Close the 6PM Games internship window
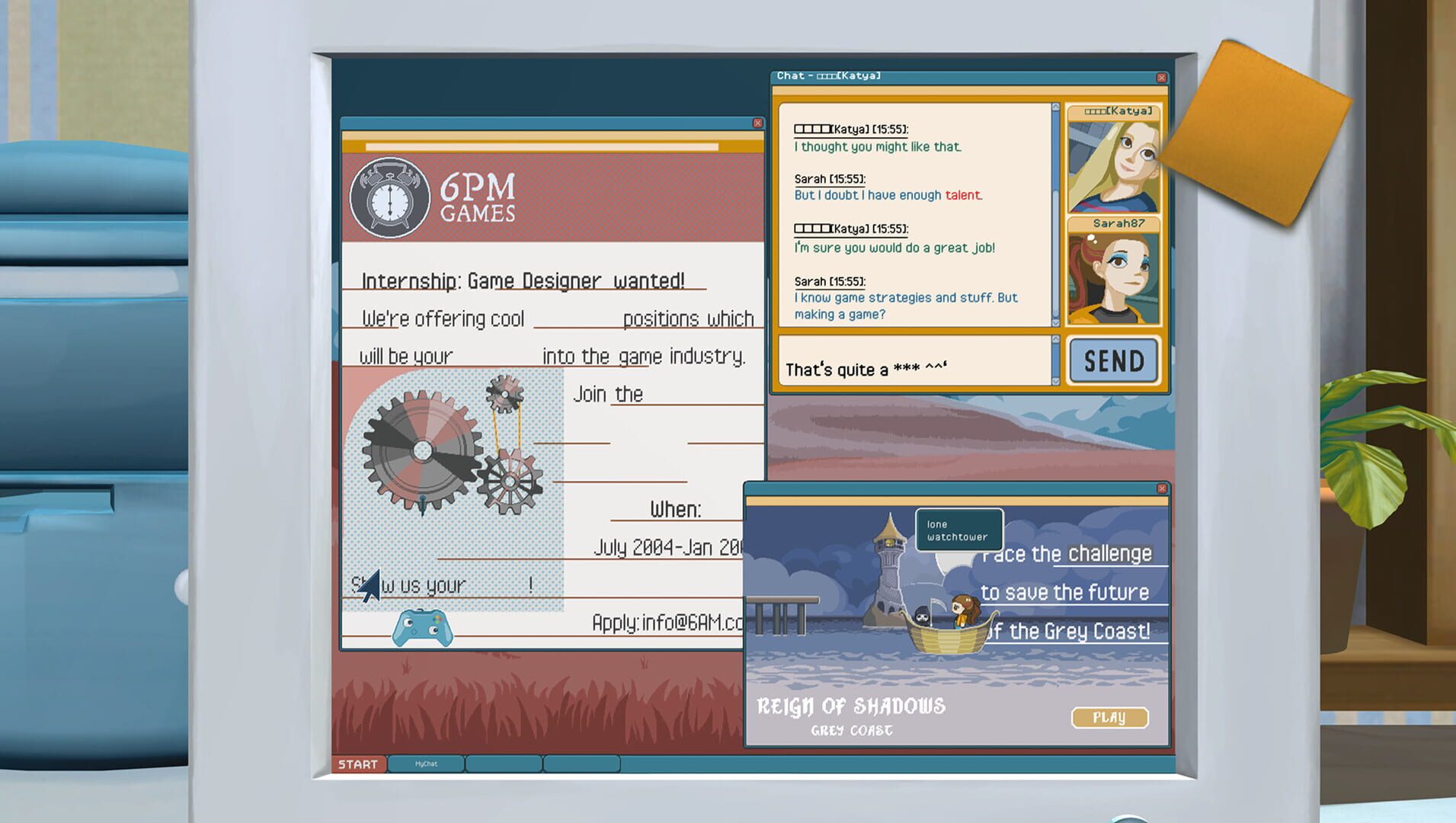 point(757,123)
